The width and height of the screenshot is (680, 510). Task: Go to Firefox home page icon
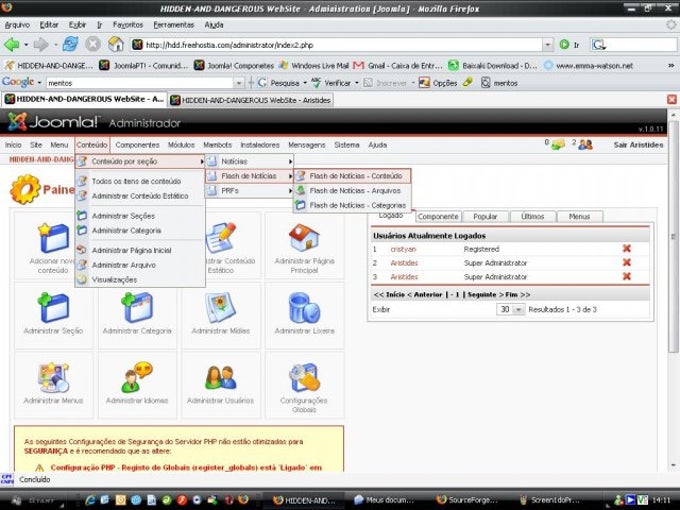[116, 44]
